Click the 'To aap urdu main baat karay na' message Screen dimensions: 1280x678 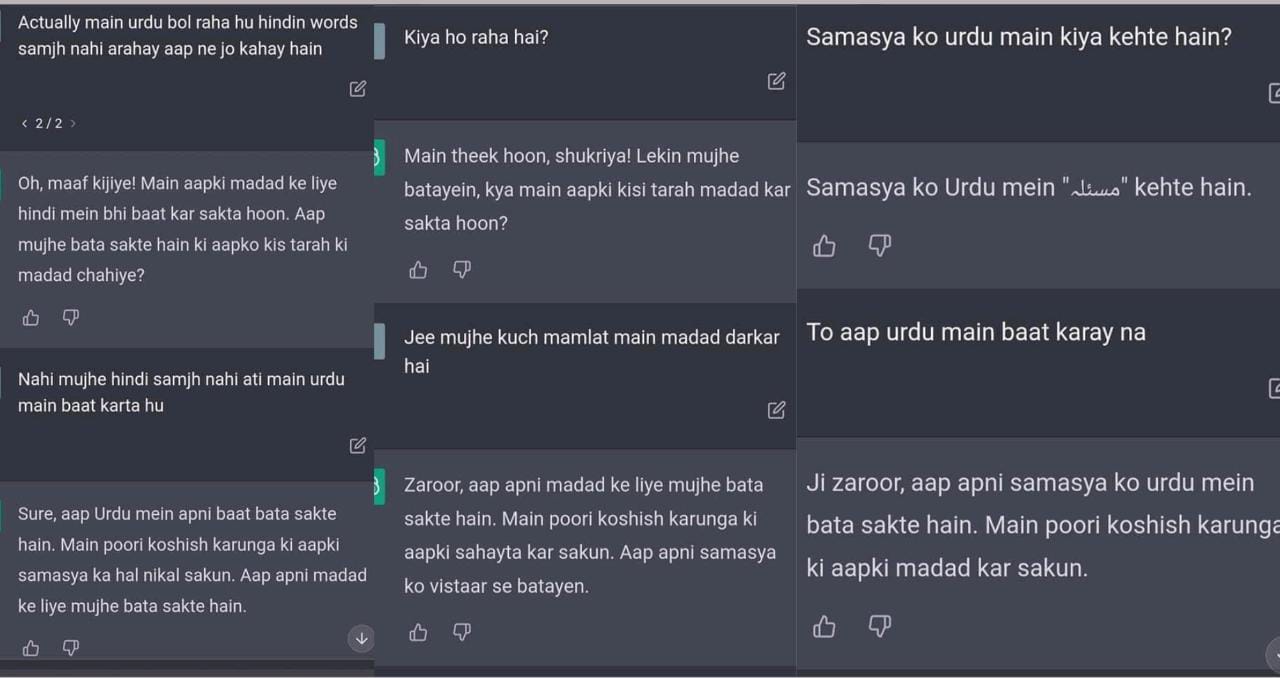[976, 333]
